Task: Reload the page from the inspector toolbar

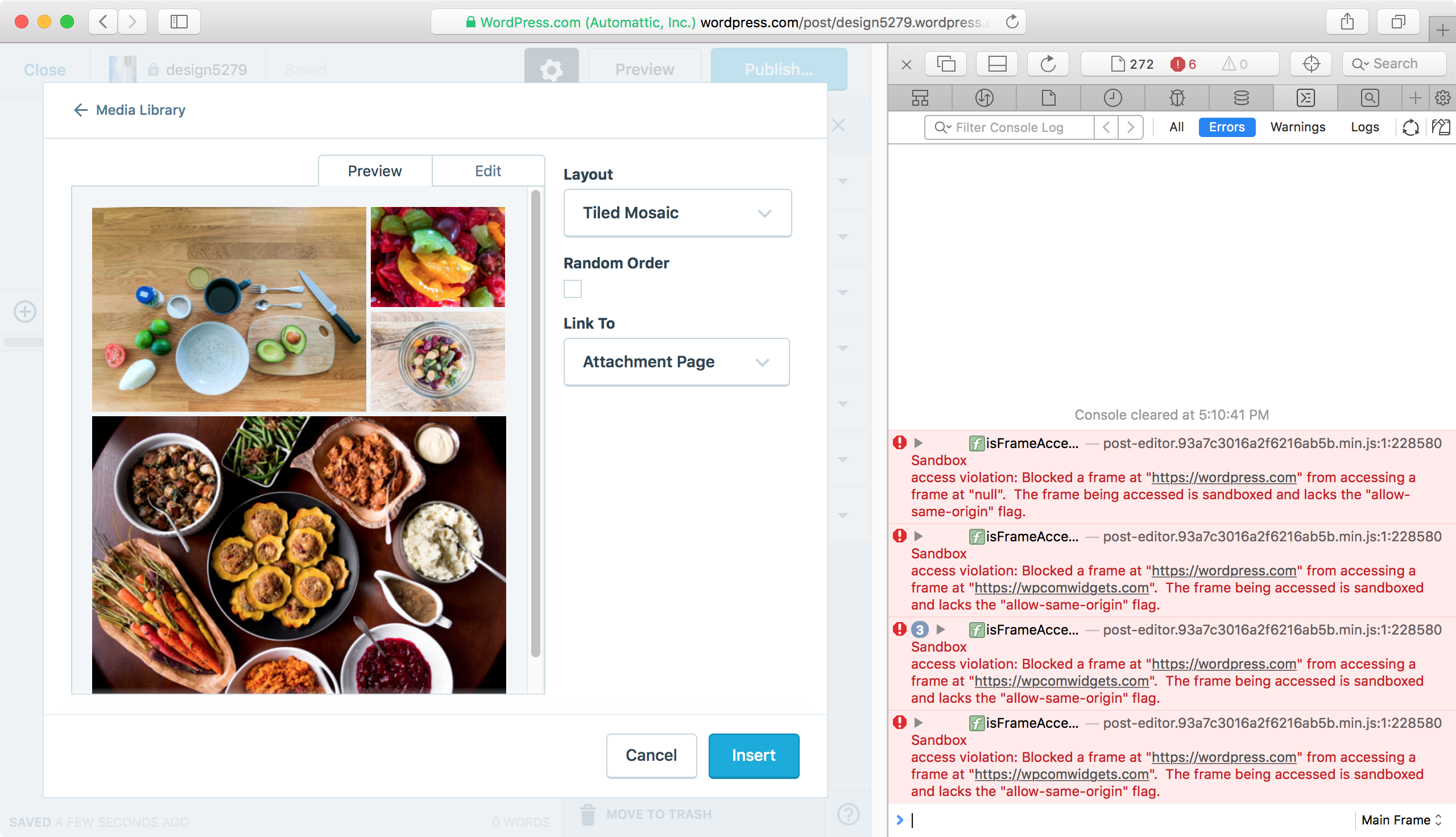Action: tap(1047, 63)
